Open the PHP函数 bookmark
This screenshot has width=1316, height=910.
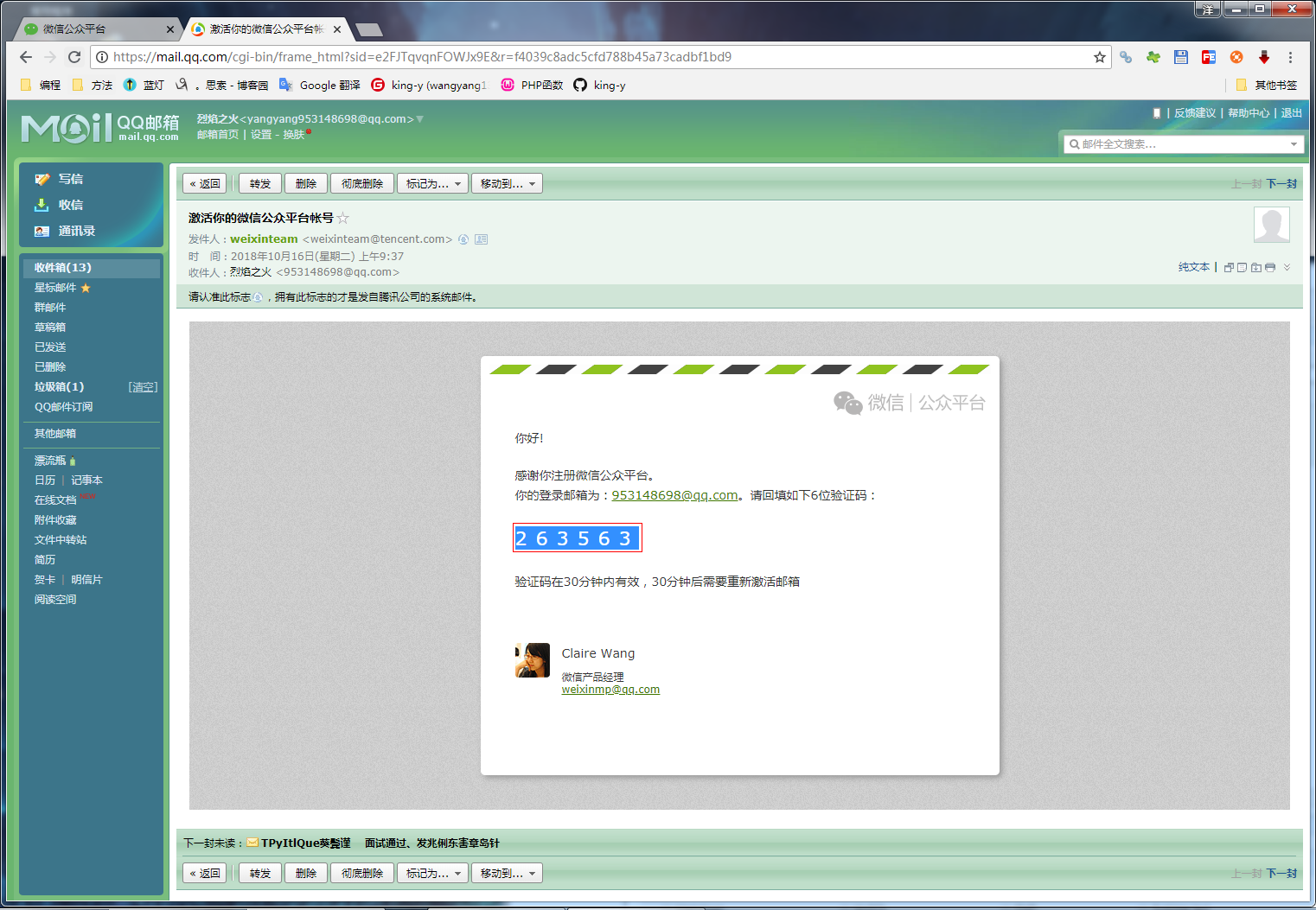click(533, 85)
